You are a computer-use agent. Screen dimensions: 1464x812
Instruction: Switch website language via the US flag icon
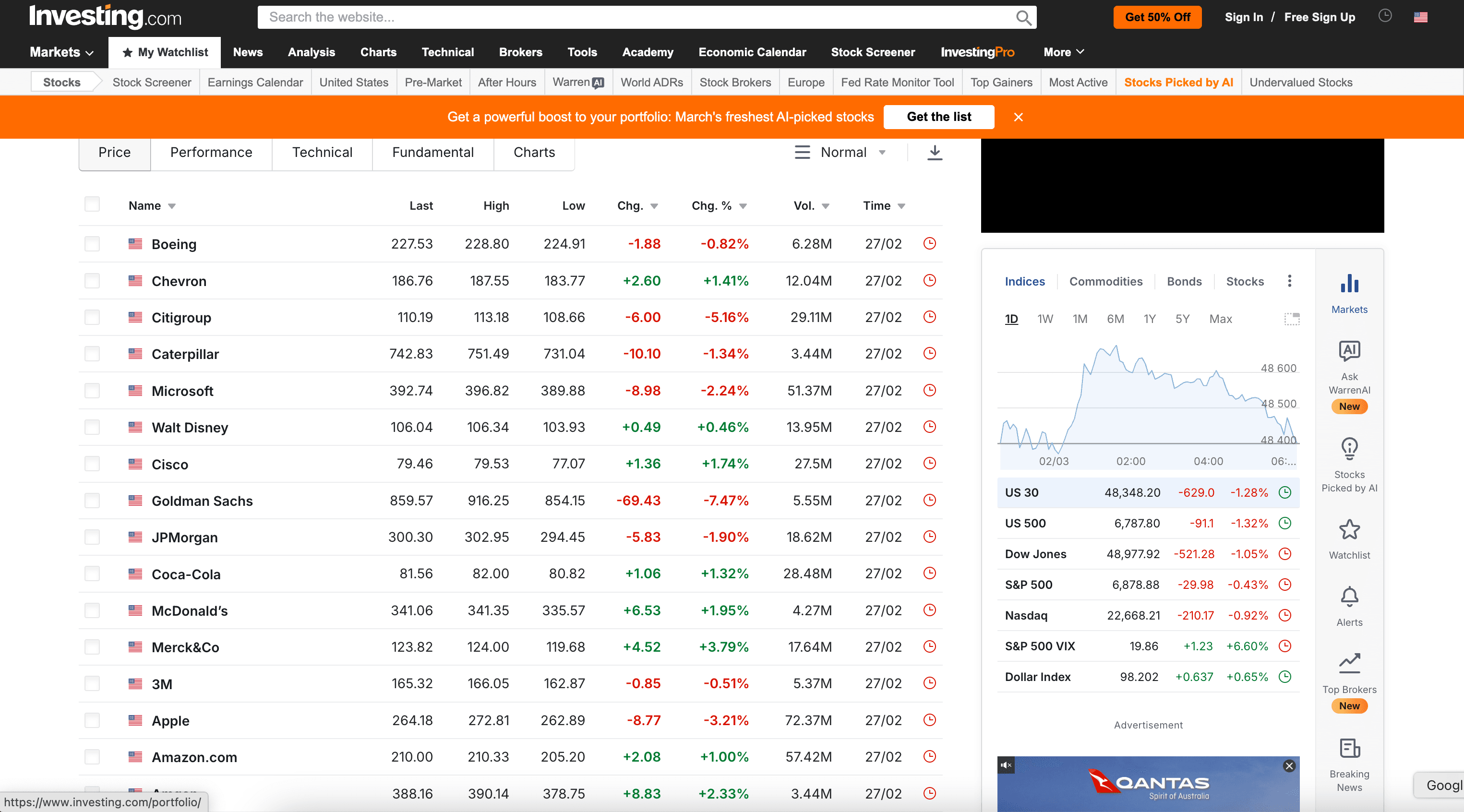pos(1421,17)
